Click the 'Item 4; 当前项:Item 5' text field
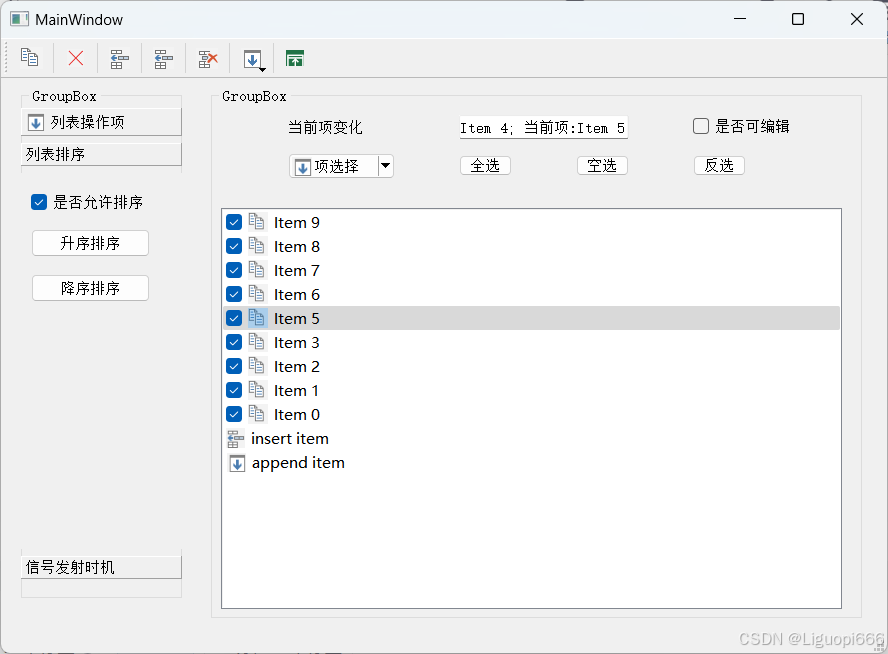Viewport: 888px width, 654px height. [543, 128]
